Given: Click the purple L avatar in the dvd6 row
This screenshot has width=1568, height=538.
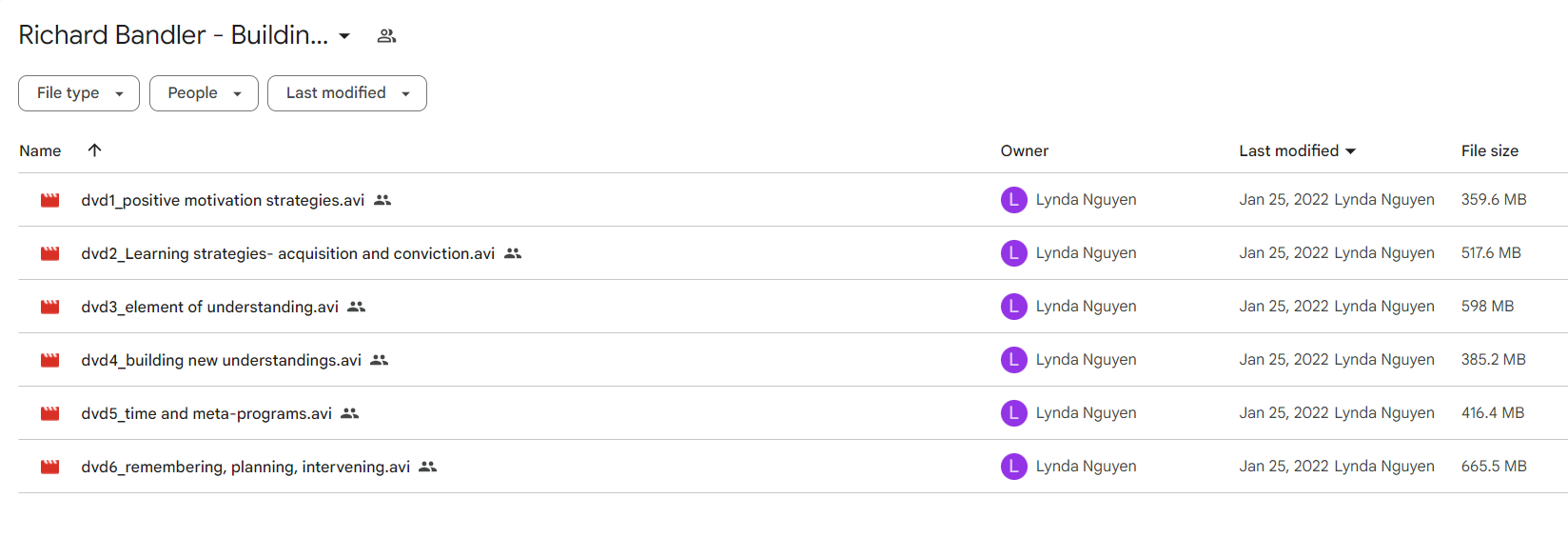Looking at the screenshot, I should point(1013,467).
